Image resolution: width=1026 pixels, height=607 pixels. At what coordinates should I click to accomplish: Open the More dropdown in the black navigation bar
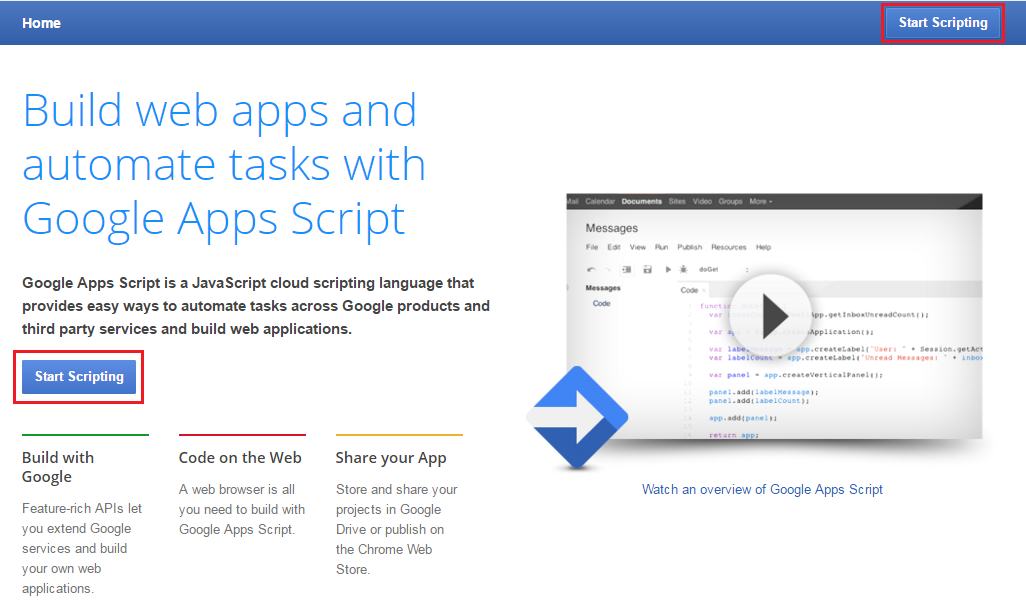(x=760, y=201)
